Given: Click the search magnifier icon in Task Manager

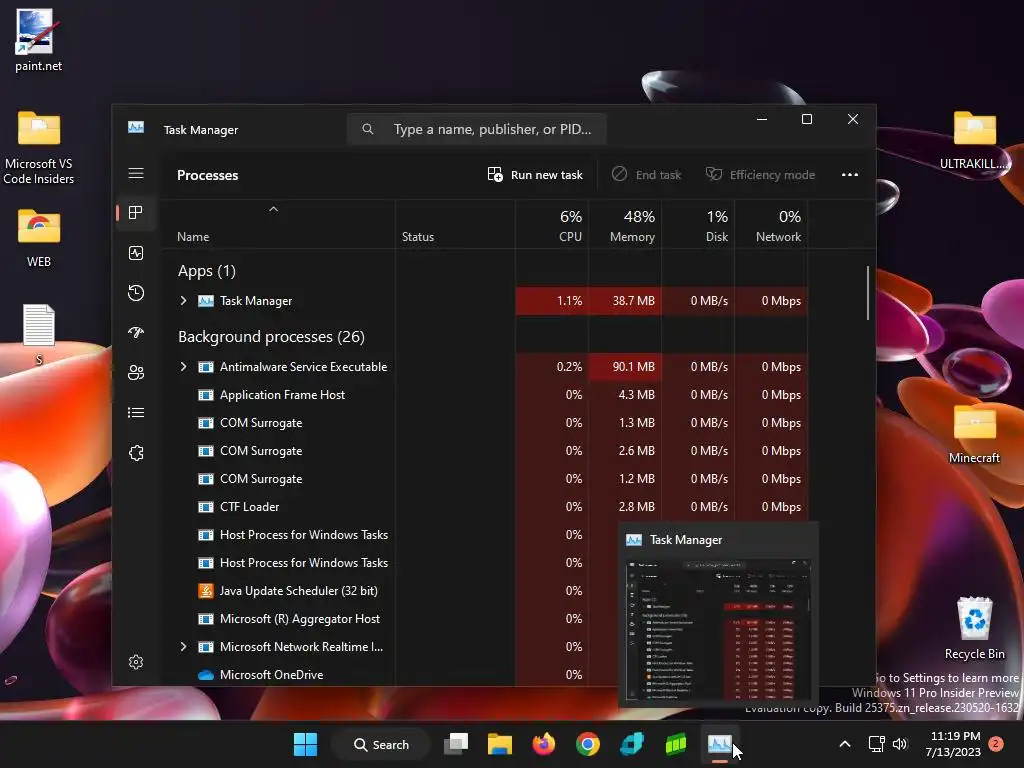Looking at the screenshot, I should point(368,129).
